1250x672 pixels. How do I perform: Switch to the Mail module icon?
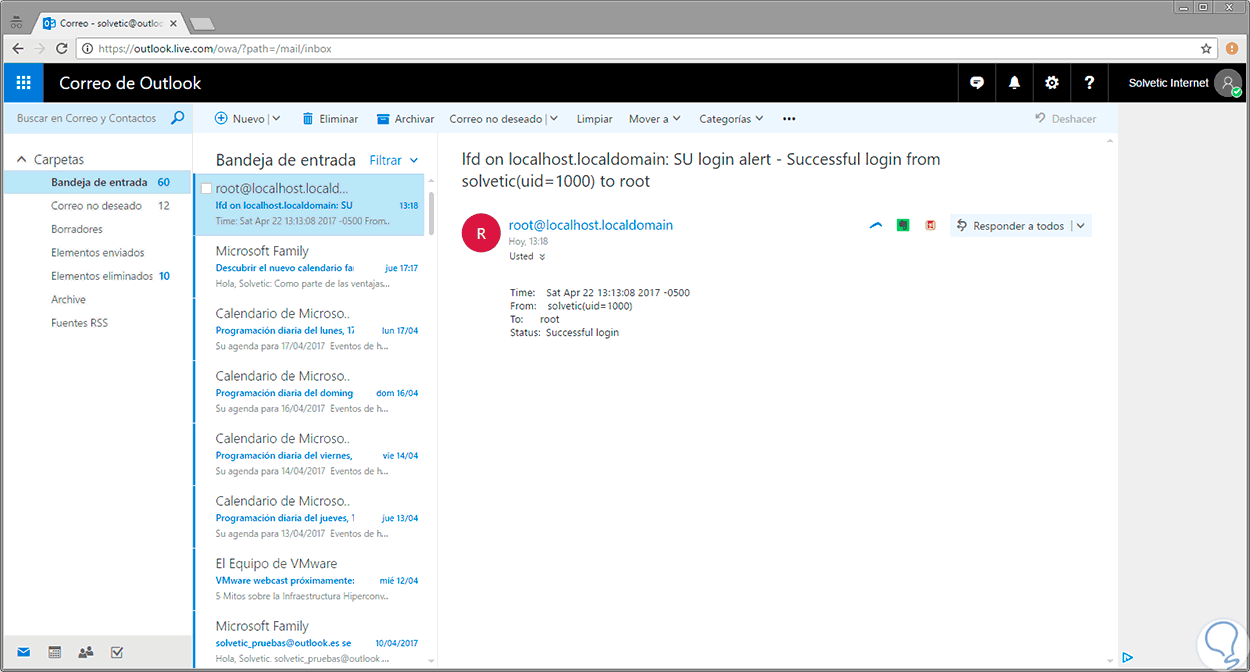coord(23,652)
